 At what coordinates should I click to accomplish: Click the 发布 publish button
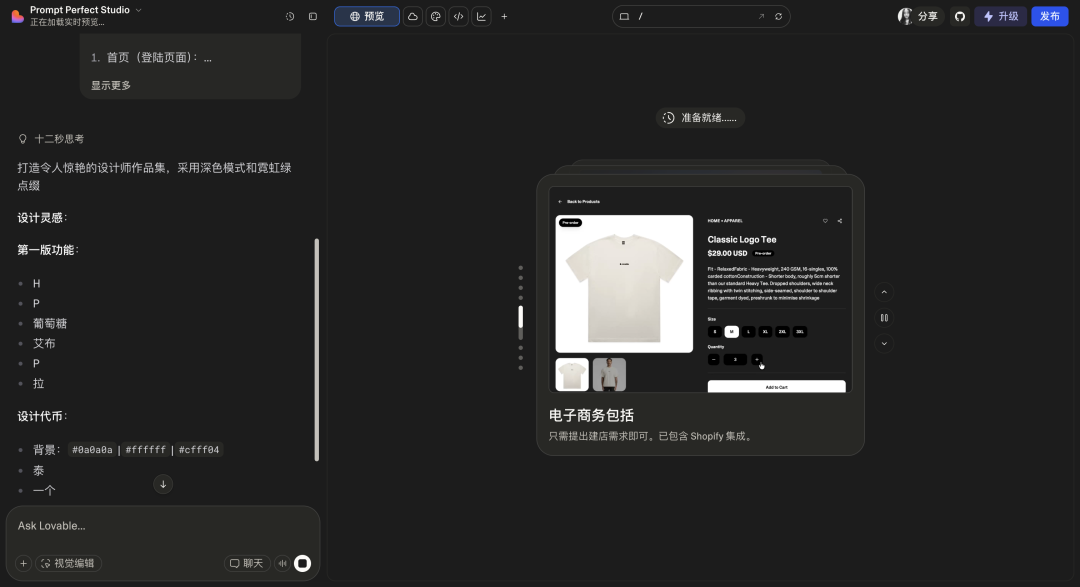(x=1049, y=16)
